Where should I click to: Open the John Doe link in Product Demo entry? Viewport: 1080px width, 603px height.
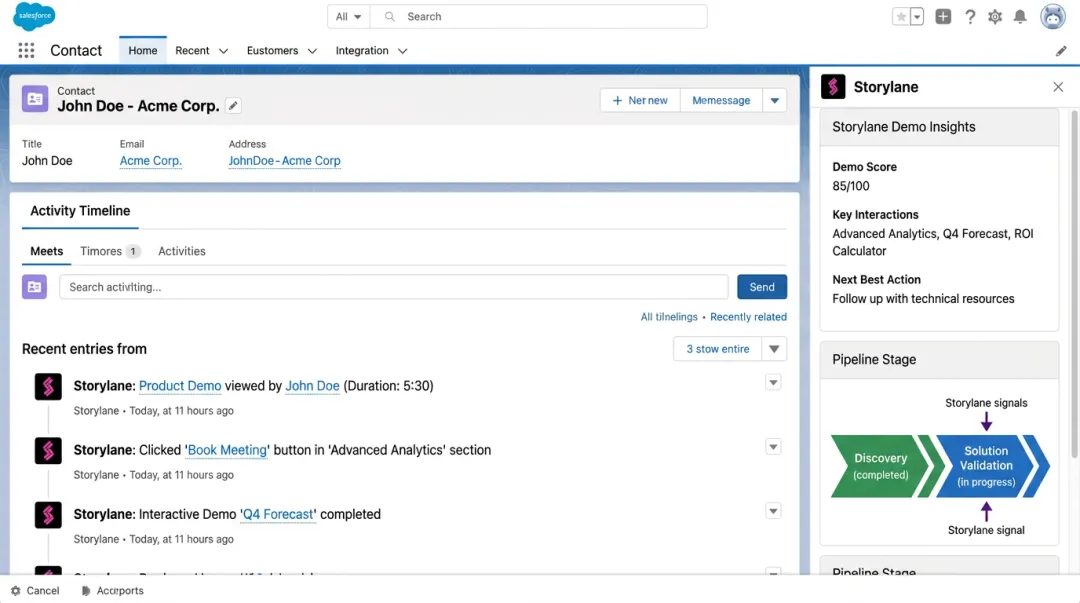(x=312, y=386)
